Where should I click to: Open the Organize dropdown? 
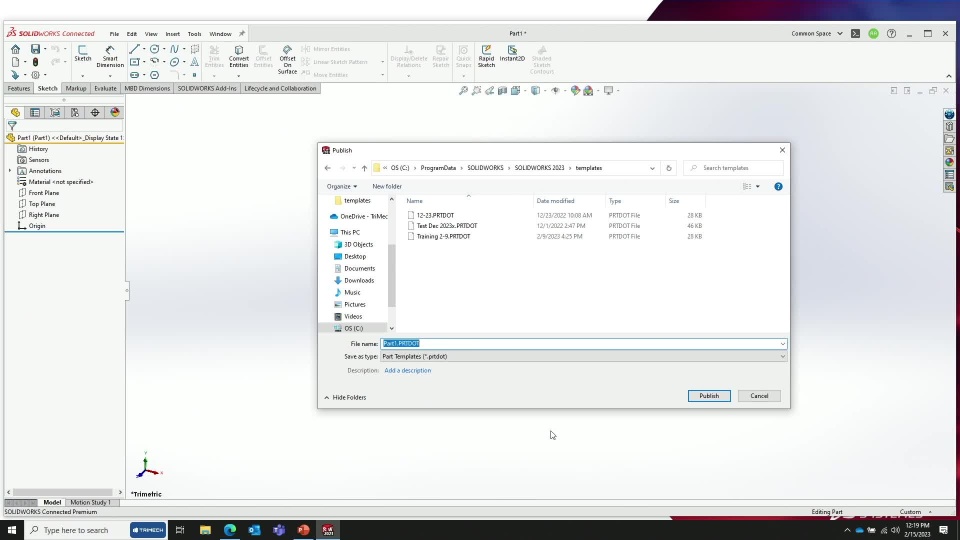point(342,187)
